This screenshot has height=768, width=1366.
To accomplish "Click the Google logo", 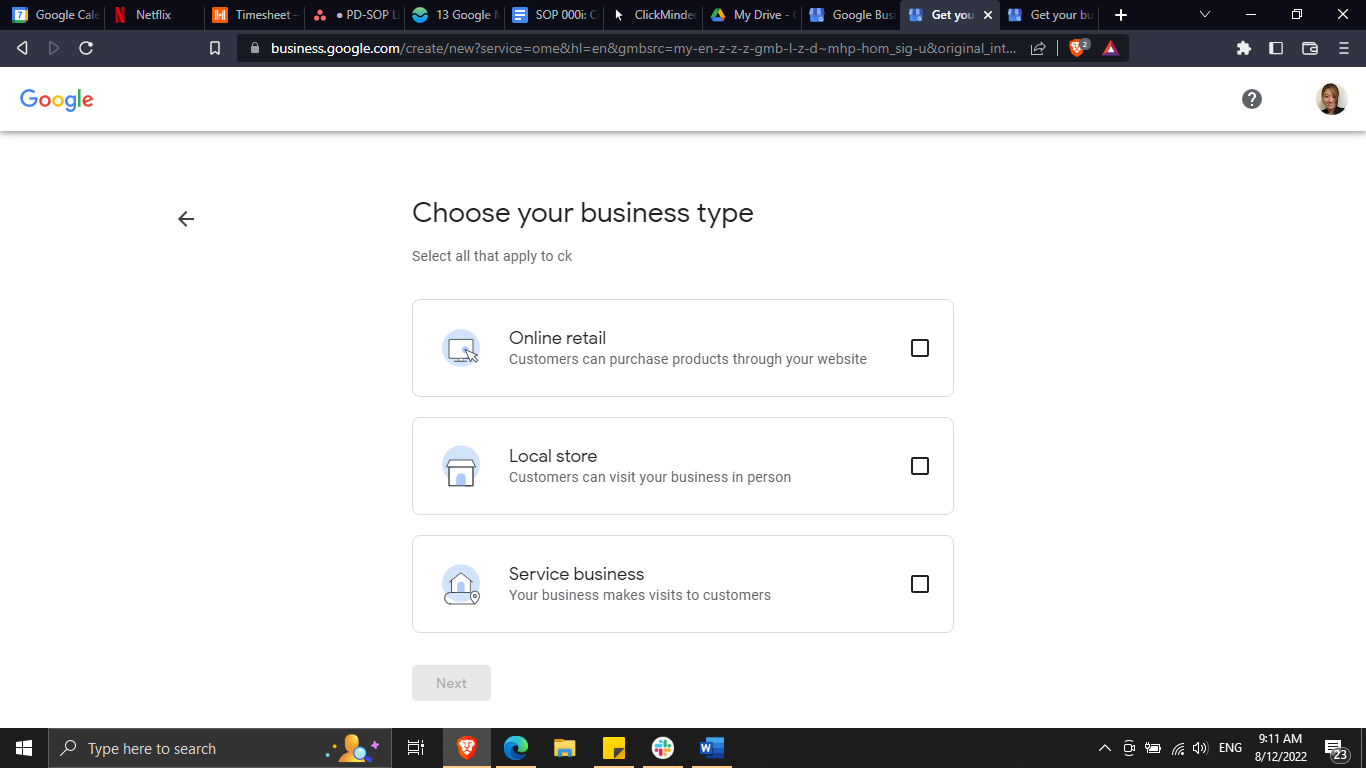I will coord(57,99).
